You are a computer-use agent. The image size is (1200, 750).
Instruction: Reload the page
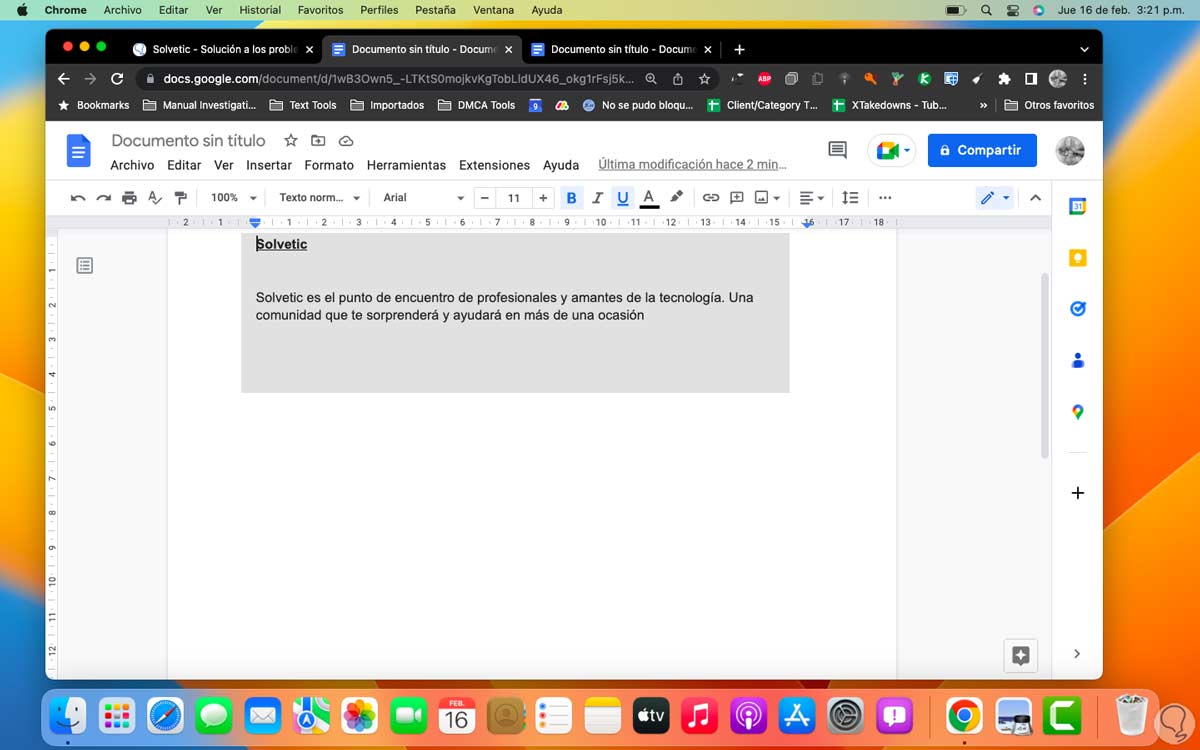click(x=117, y=78)
